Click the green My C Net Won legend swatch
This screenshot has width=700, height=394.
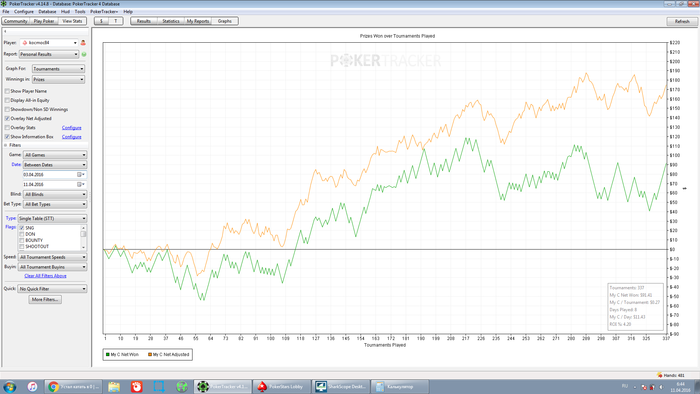pos(108,354)
